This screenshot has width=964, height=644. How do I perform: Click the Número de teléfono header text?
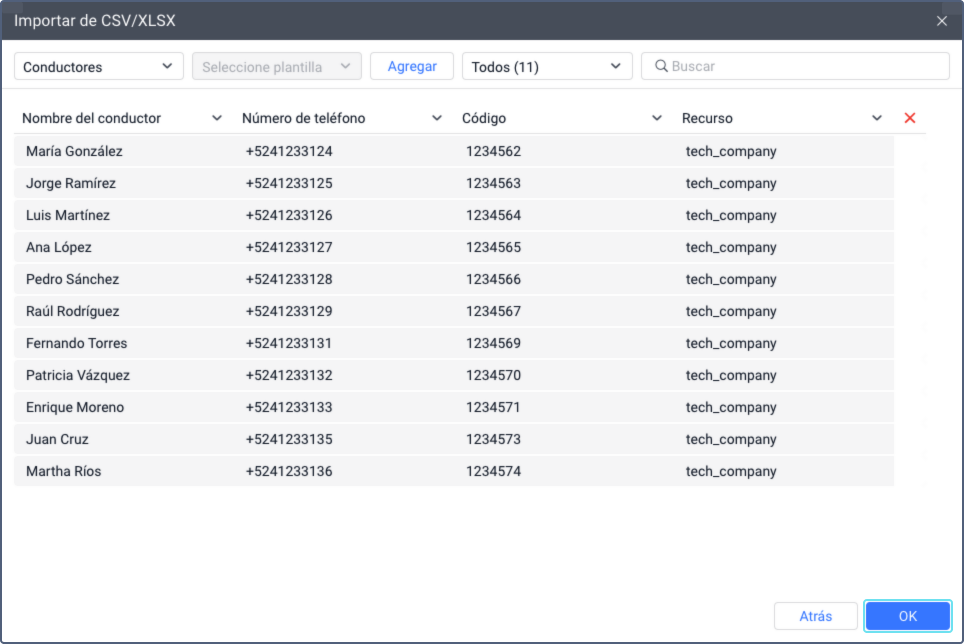point(303,118)
